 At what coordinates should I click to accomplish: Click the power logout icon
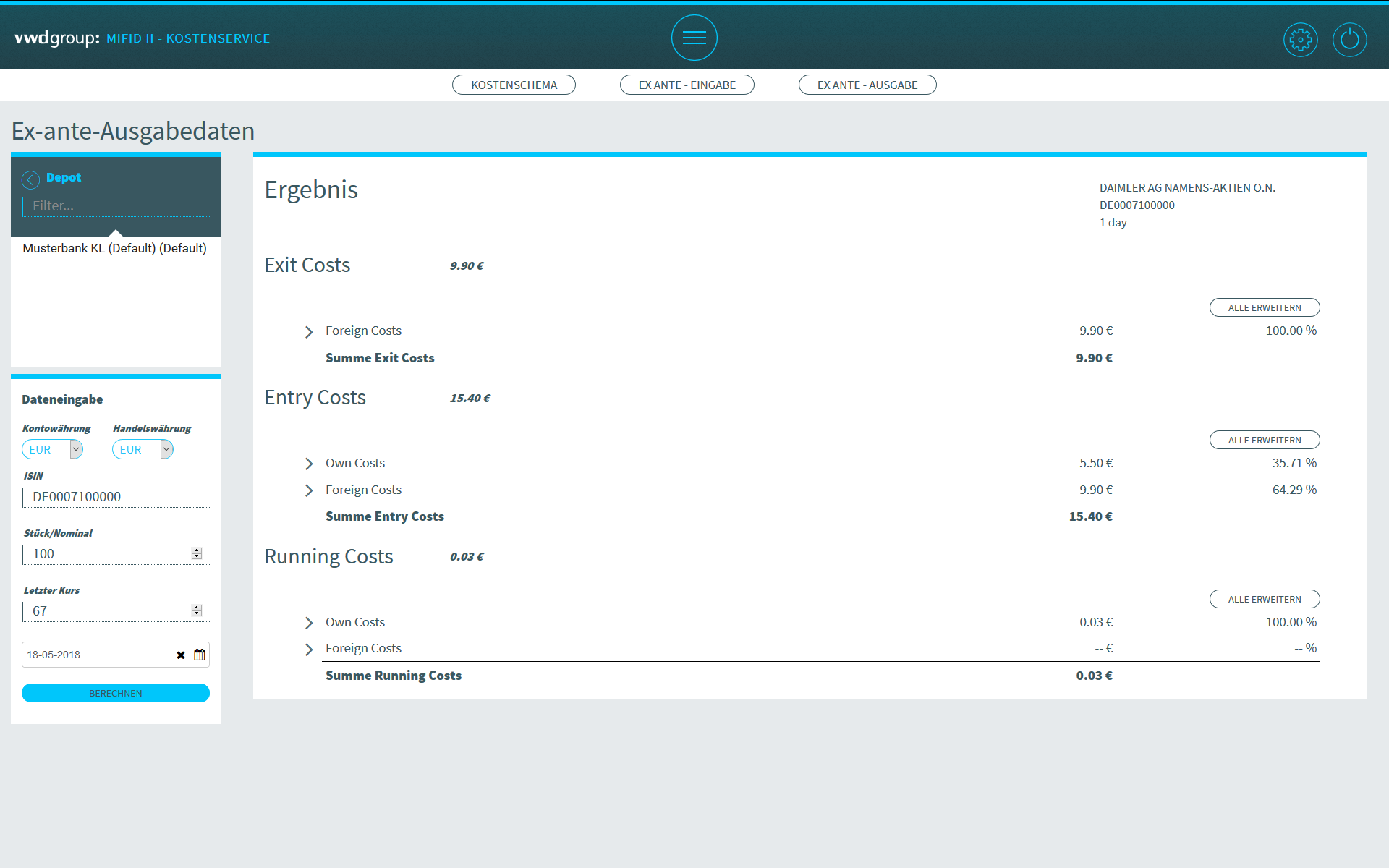pyautogui.click(x=1349, y=40)
